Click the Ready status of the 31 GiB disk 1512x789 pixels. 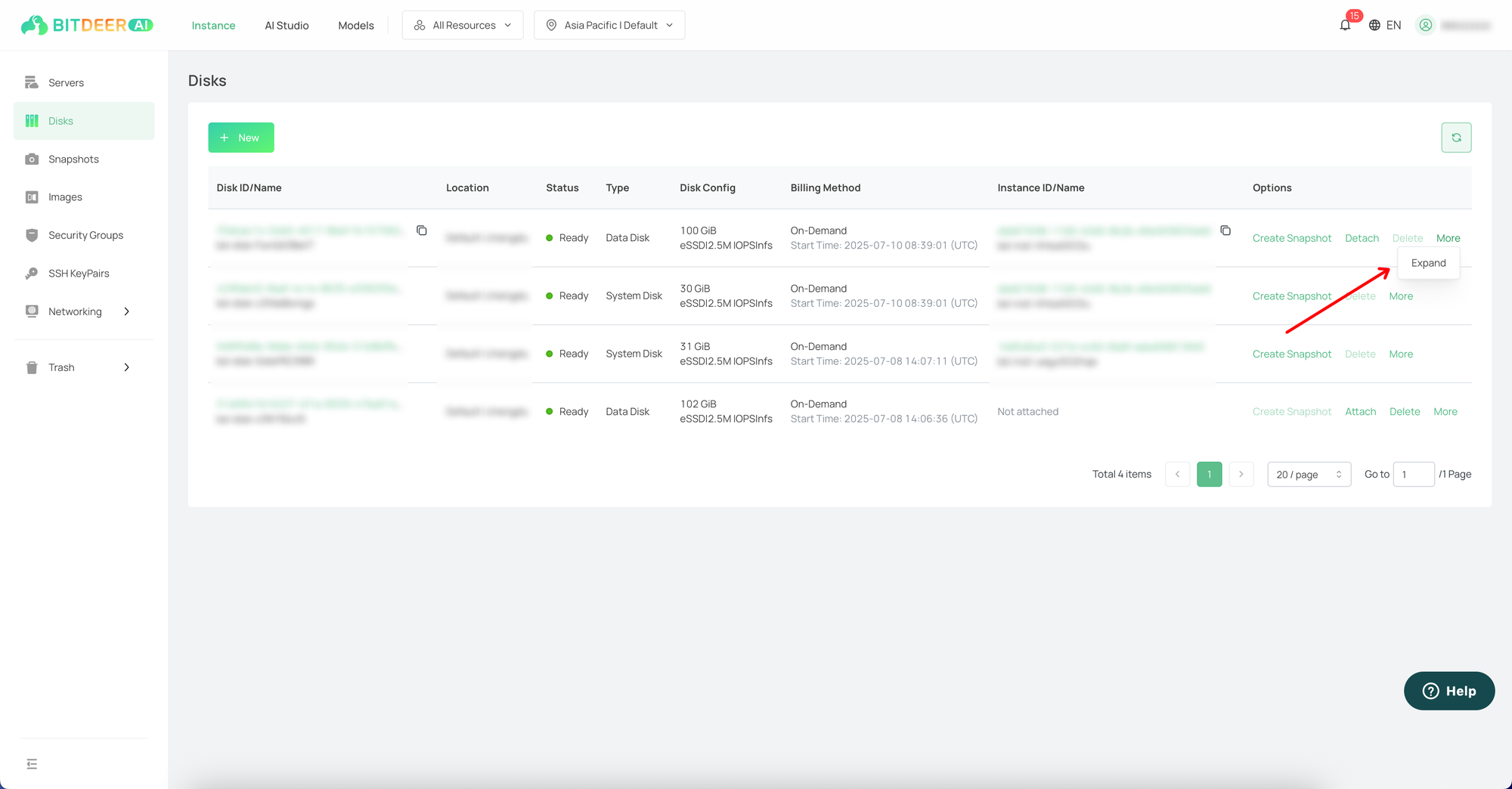(x=567, y=354)
